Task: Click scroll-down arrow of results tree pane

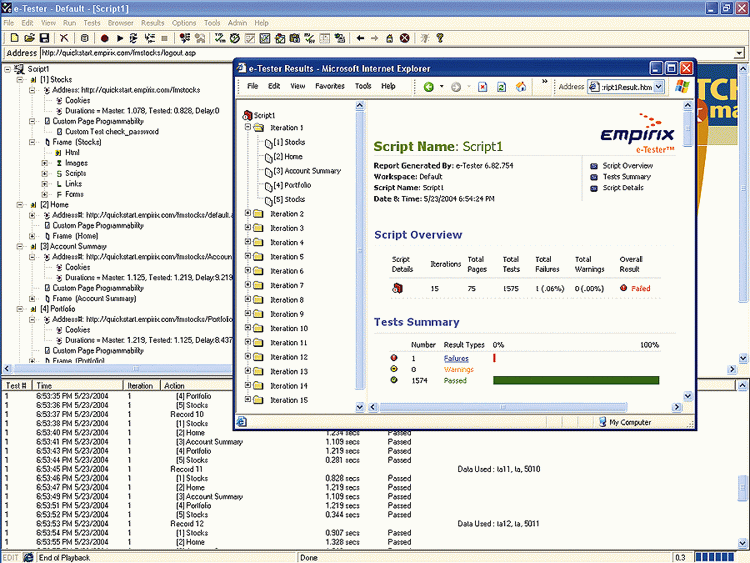Action: (360, 407)
